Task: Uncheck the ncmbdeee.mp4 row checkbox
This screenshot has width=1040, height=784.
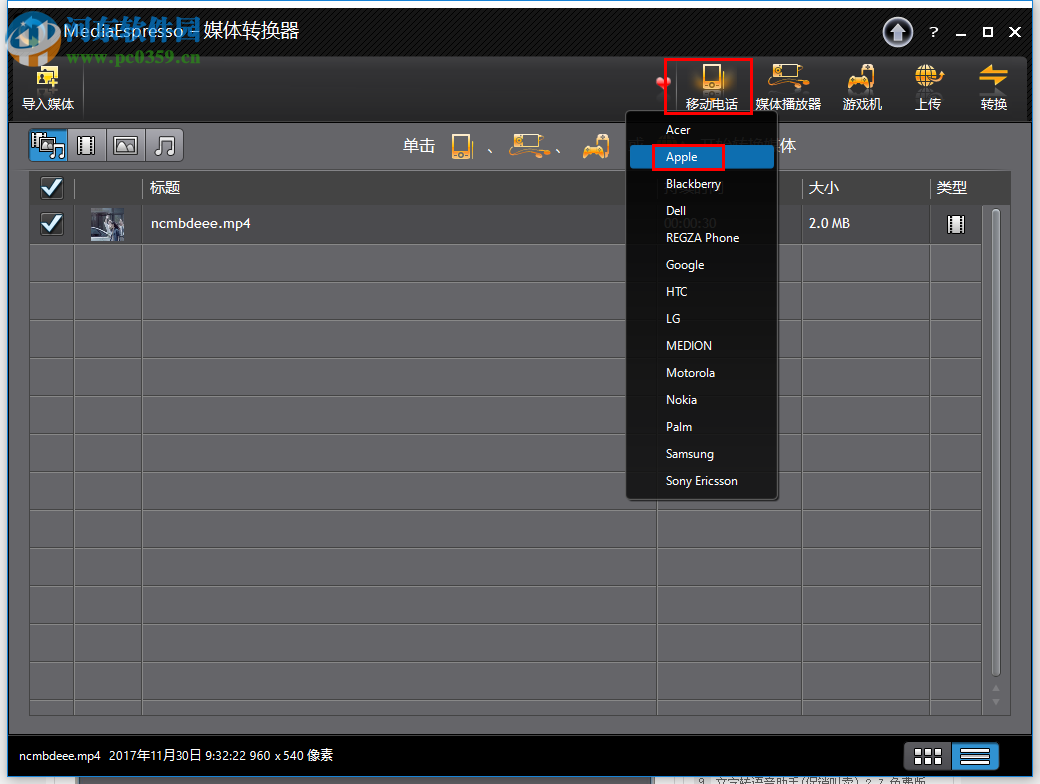Action: point(52,224)
